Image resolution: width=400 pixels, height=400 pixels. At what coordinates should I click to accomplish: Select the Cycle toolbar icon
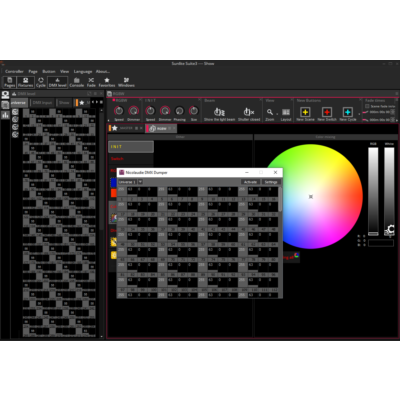coord(41,82)
